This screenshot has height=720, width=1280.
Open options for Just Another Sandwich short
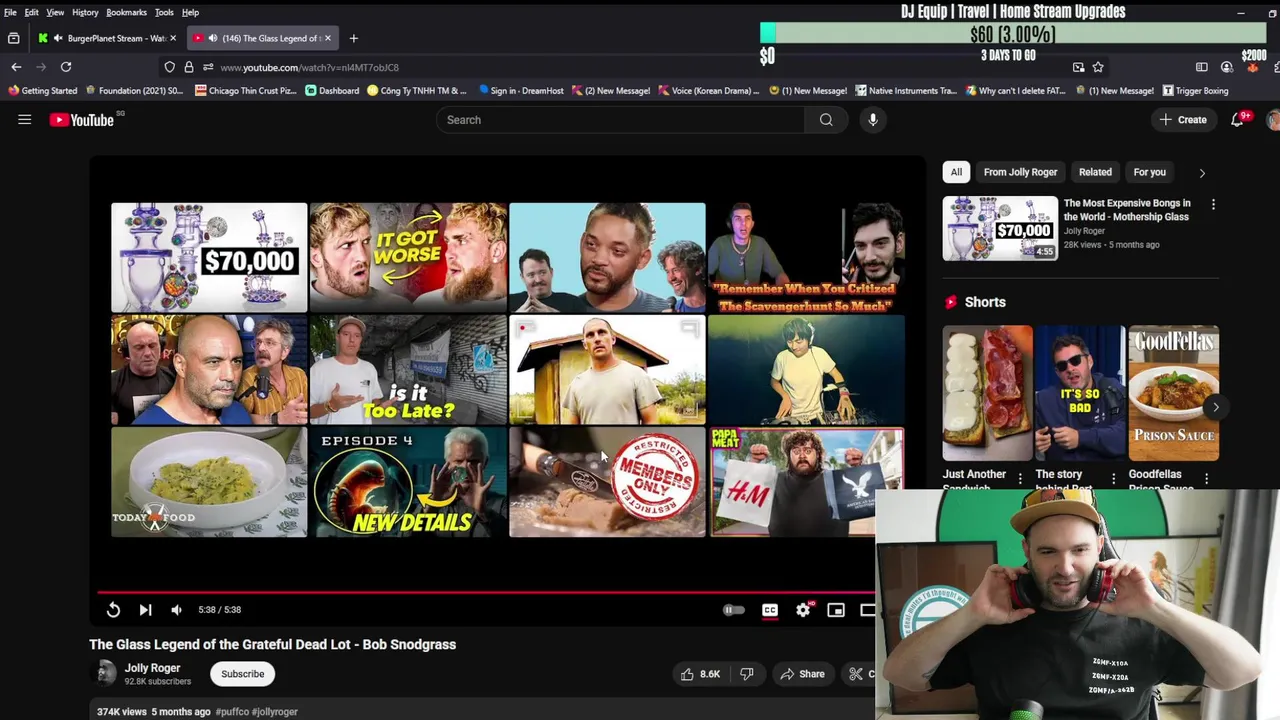pos(1020,478)
